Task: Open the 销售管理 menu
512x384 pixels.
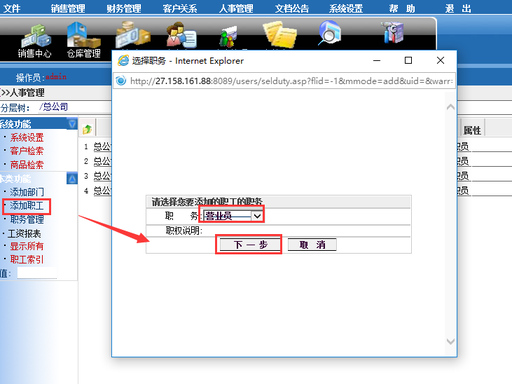Action: coord(68,8)
